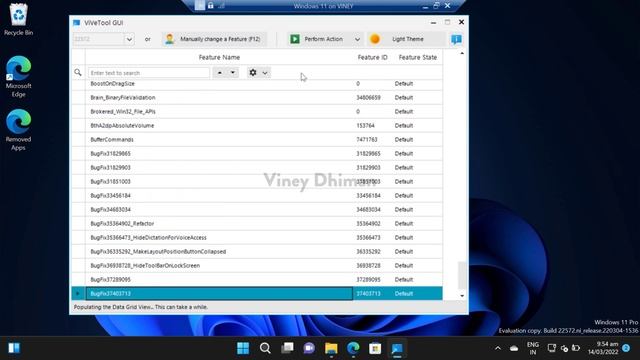
Task: Expand the Perform Action dropdown arrow
Action: point(357,40)
